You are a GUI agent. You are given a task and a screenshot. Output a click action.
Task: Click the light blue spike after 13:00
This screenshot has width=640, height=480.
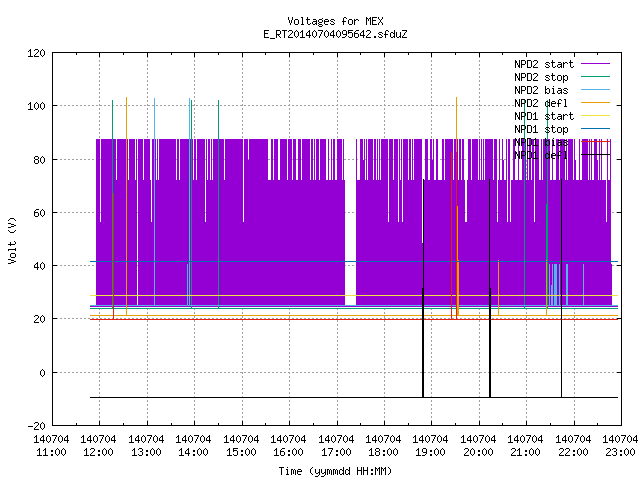pyautogui.click(x=154, y=202)
